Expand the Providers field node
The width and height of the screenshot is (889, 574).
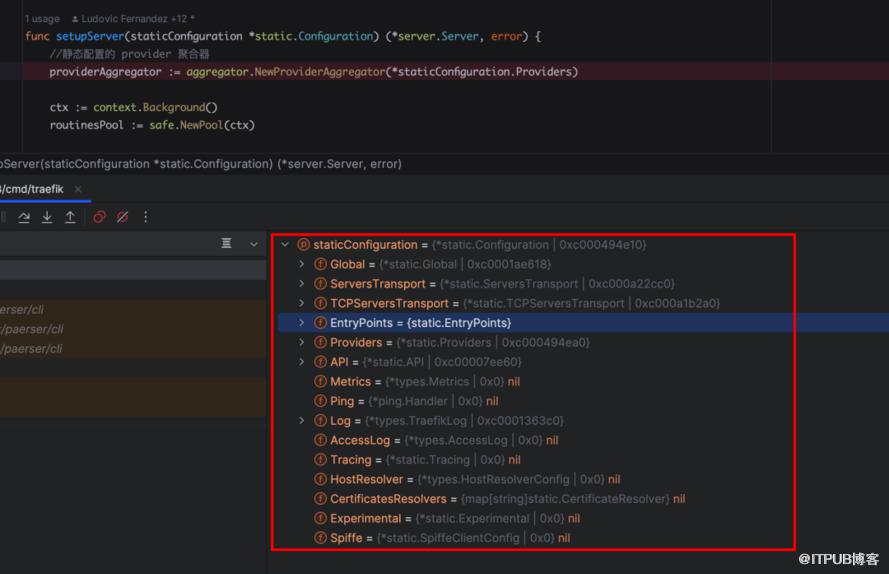[x=302, y=342]
